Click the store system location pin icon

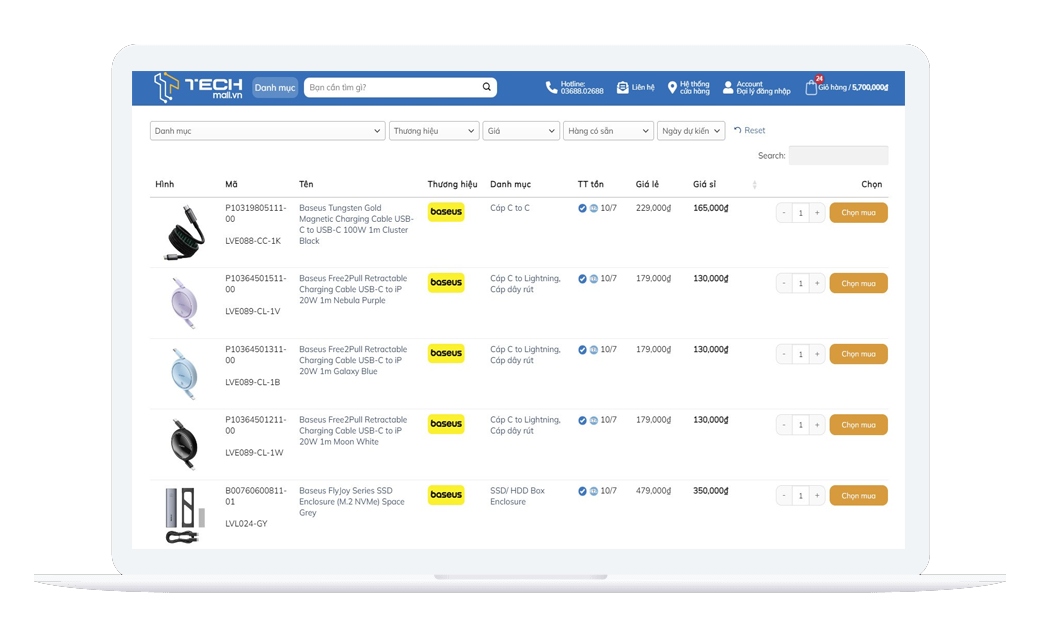click(672, 88)
